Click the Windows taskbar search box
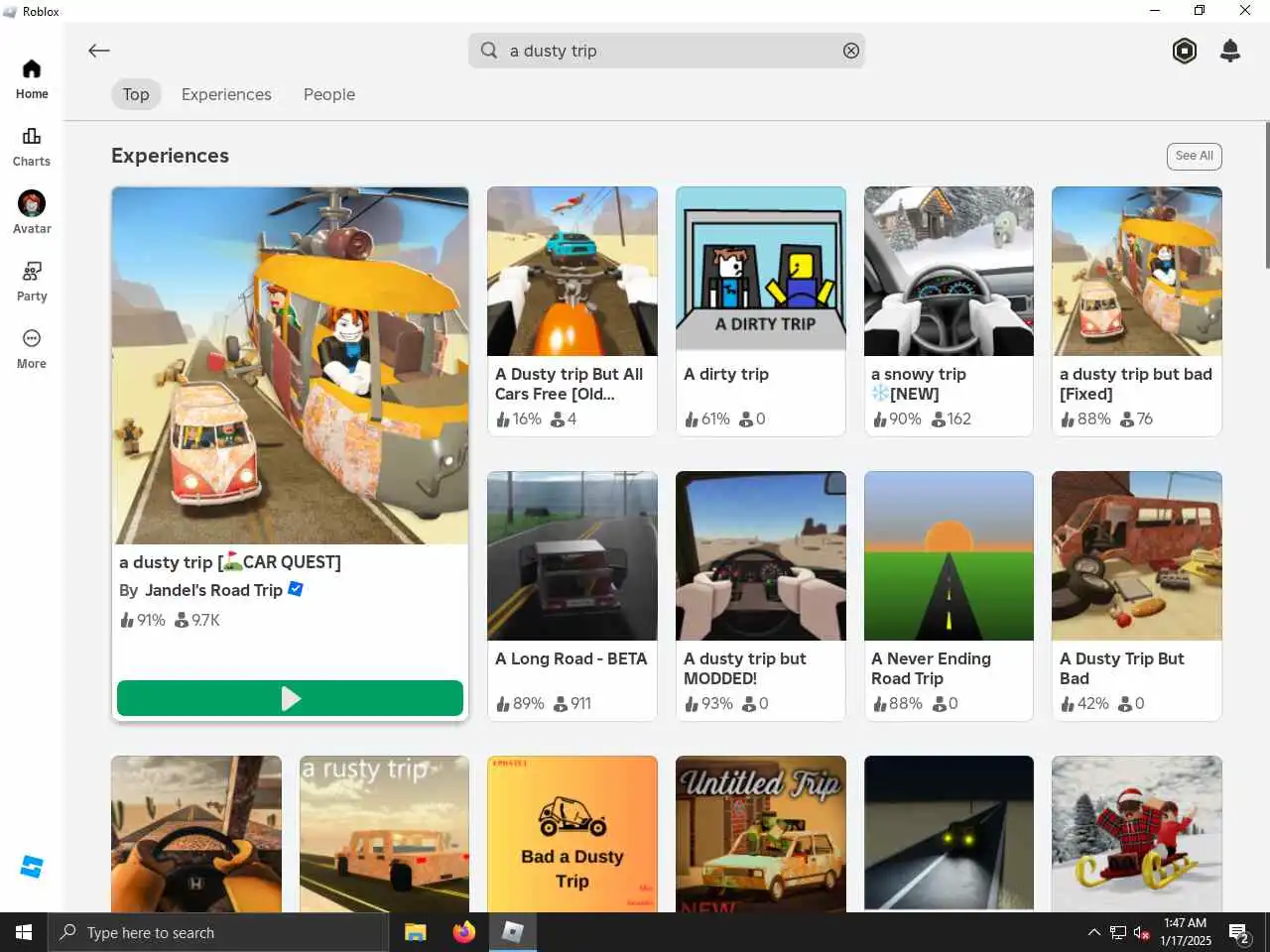The width and height of the screenshot is (1270, 952). pyautogui.click(x=218, y=932)
